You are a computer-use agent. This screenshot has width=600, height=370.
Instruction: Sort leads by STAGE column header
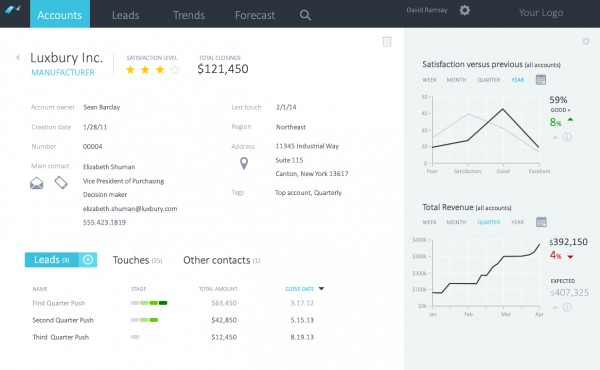(x=139, y=289)
